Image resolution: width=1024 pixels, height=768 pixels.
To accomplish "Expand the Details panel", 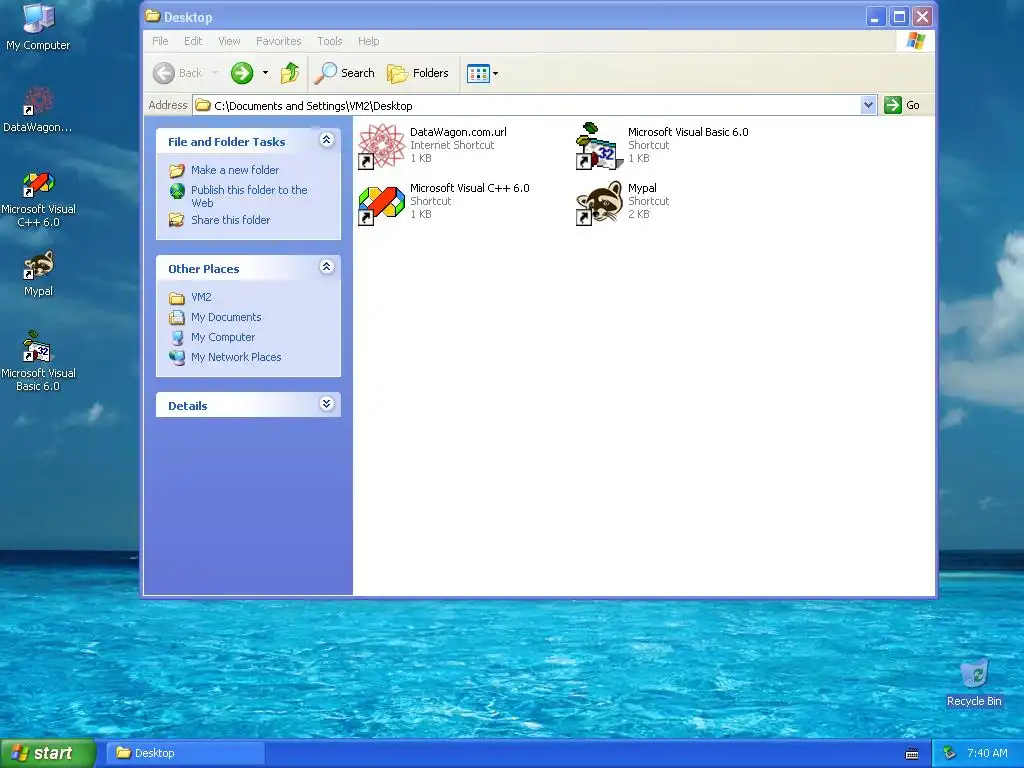I will (x=327, y=404).
